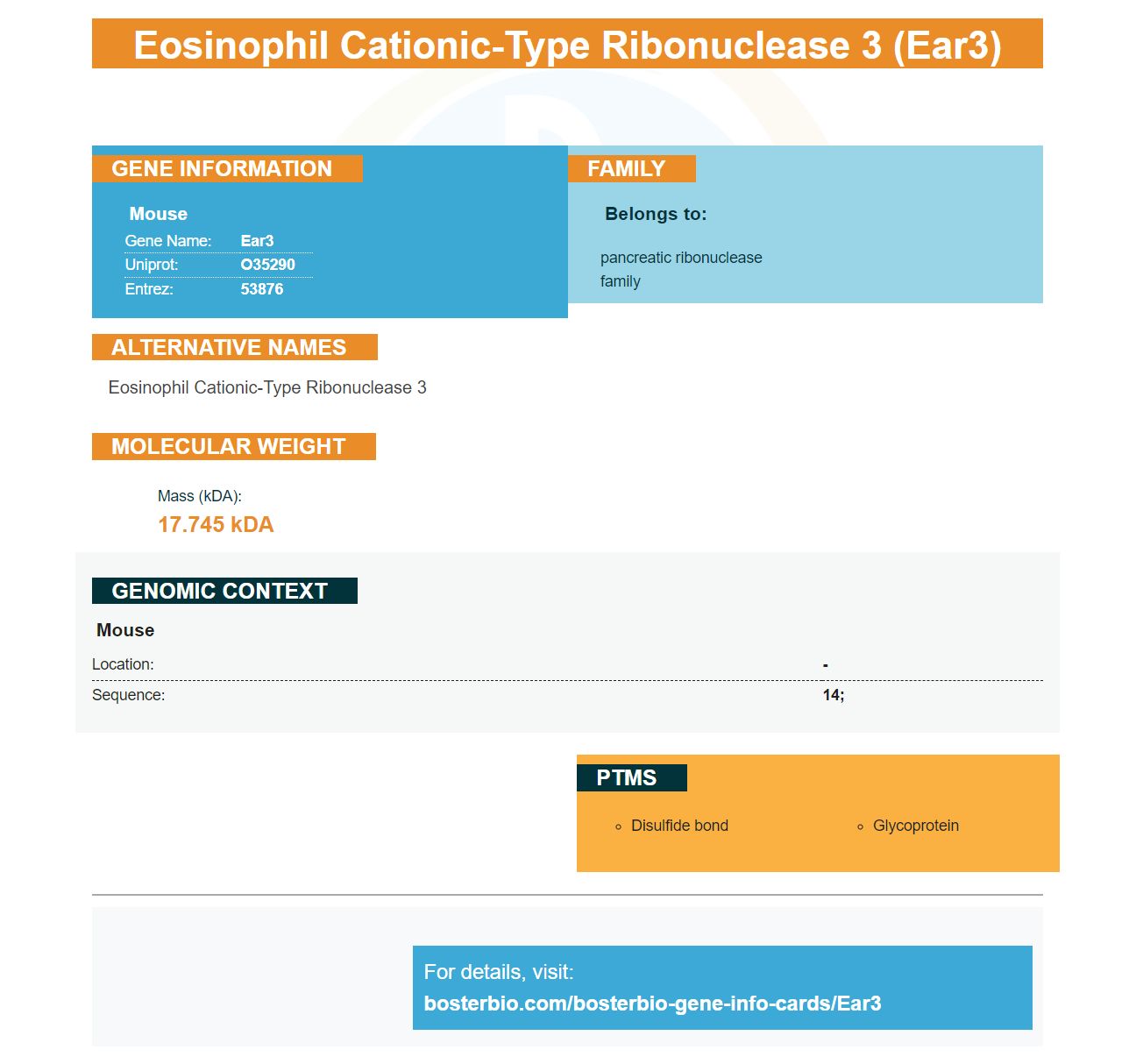Viewport: 1129px width, 1064px height.
Task: Click the ALTERNATIVE NAMES header
Action: (234, 347)
